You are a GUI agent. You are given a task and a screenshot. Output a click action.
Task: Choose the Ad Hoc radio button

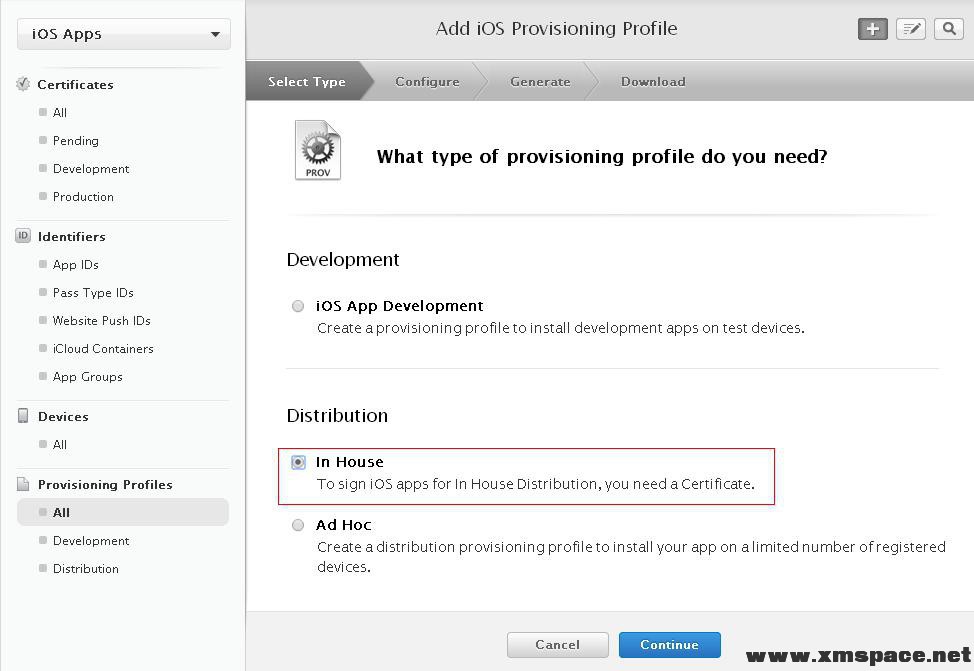[298, 525]
